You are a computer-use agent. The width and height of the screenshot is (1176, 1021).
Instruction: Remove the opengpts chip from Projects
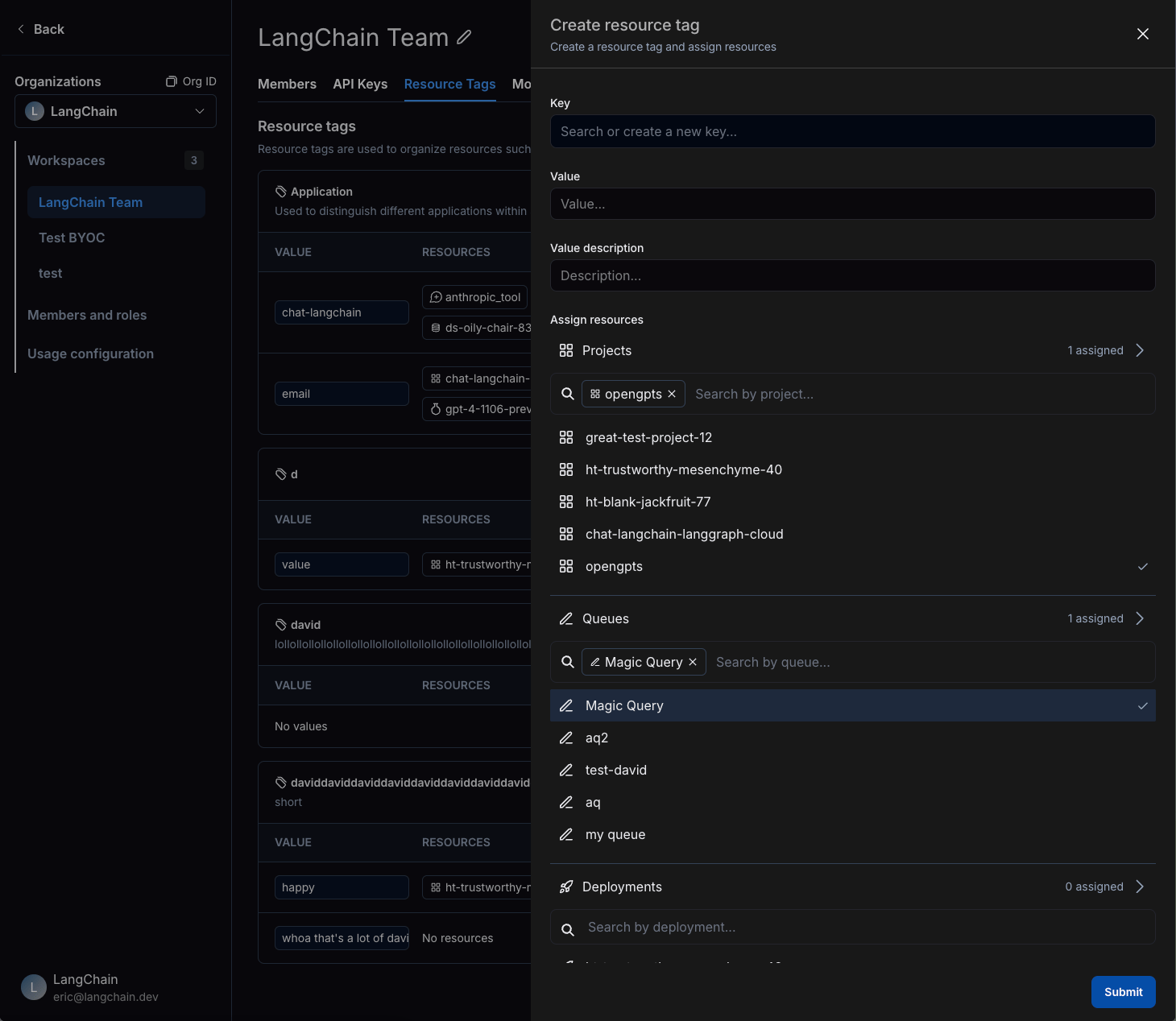tap(672, 394)
